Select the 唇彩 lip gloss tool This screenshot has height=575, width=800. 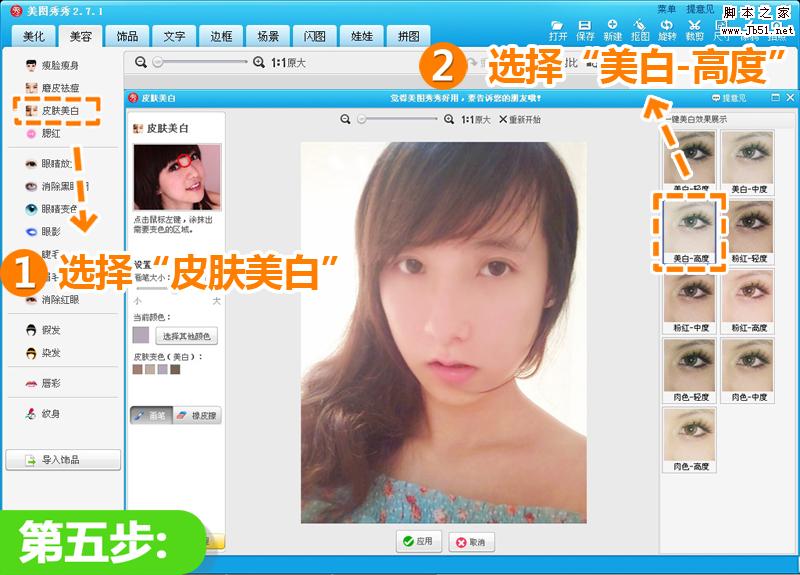(x=43, y=383)
